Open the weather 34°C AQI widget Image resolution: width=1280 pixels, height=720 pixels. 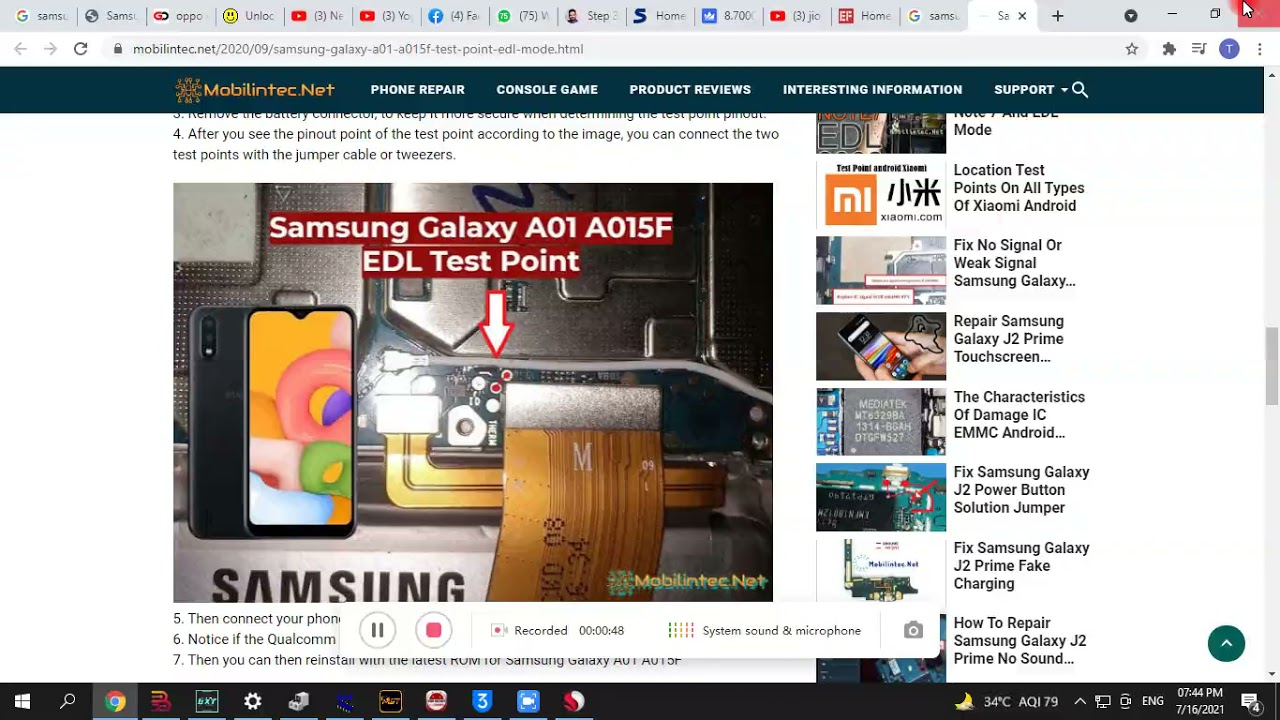coord(1006,701)
